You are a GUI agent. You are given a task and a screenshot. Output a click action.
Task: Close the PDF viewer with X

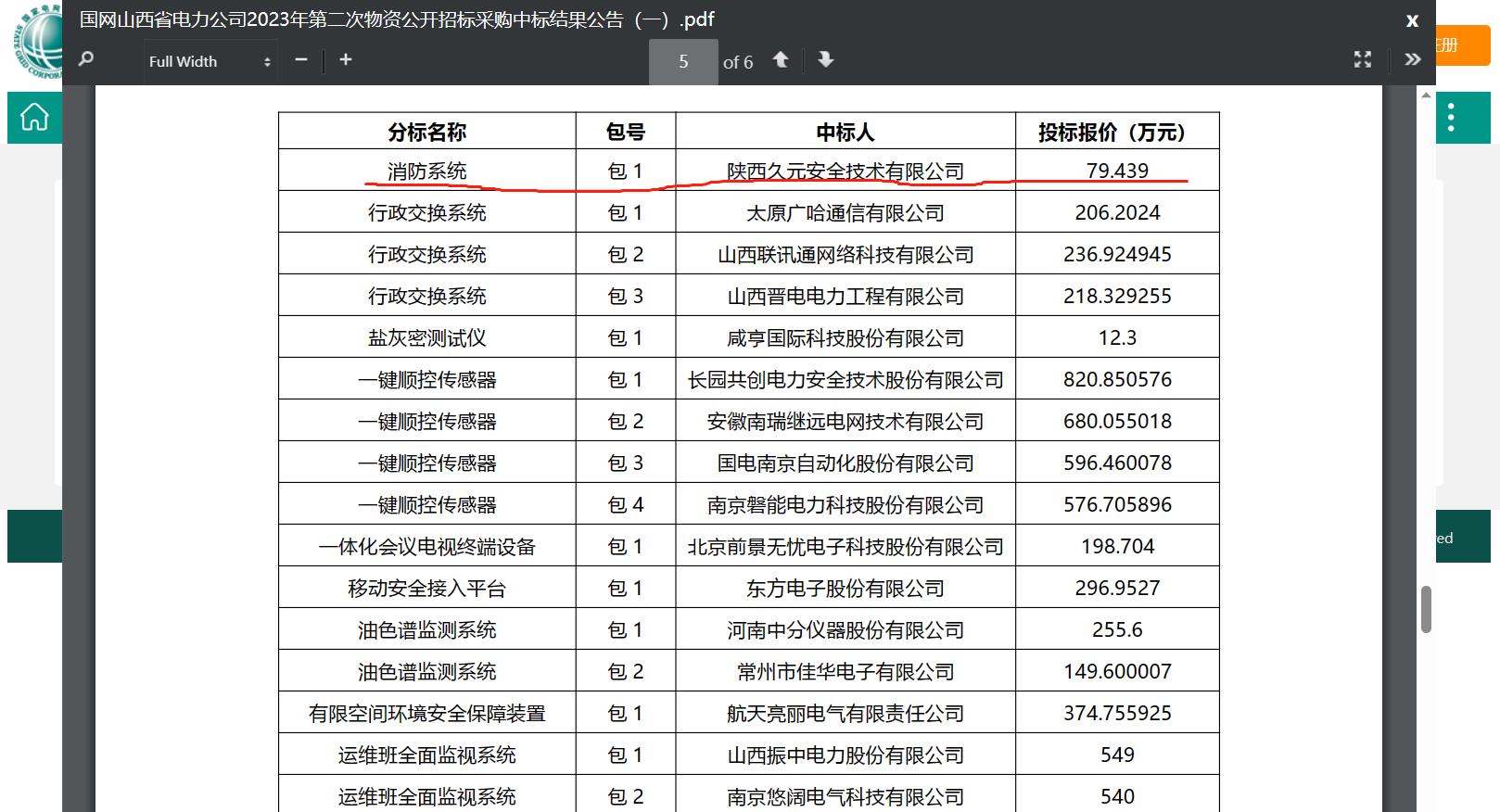[x=1412, y=20]
